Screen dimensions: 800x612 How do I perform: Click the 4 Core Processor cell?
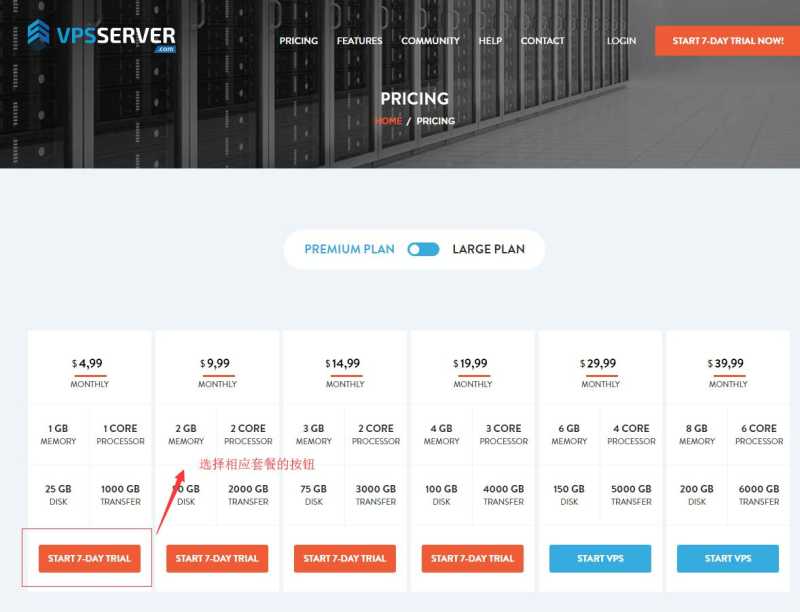(631, 435)
